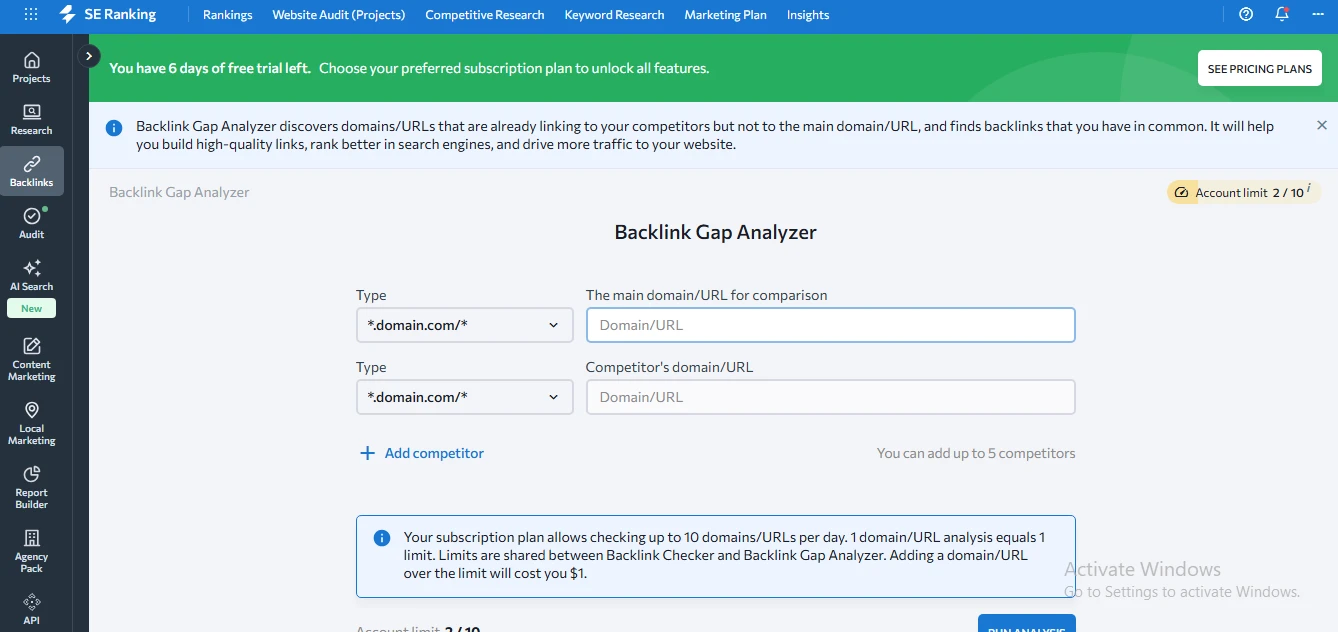Click the SE Ranking logo

point(108,14)
